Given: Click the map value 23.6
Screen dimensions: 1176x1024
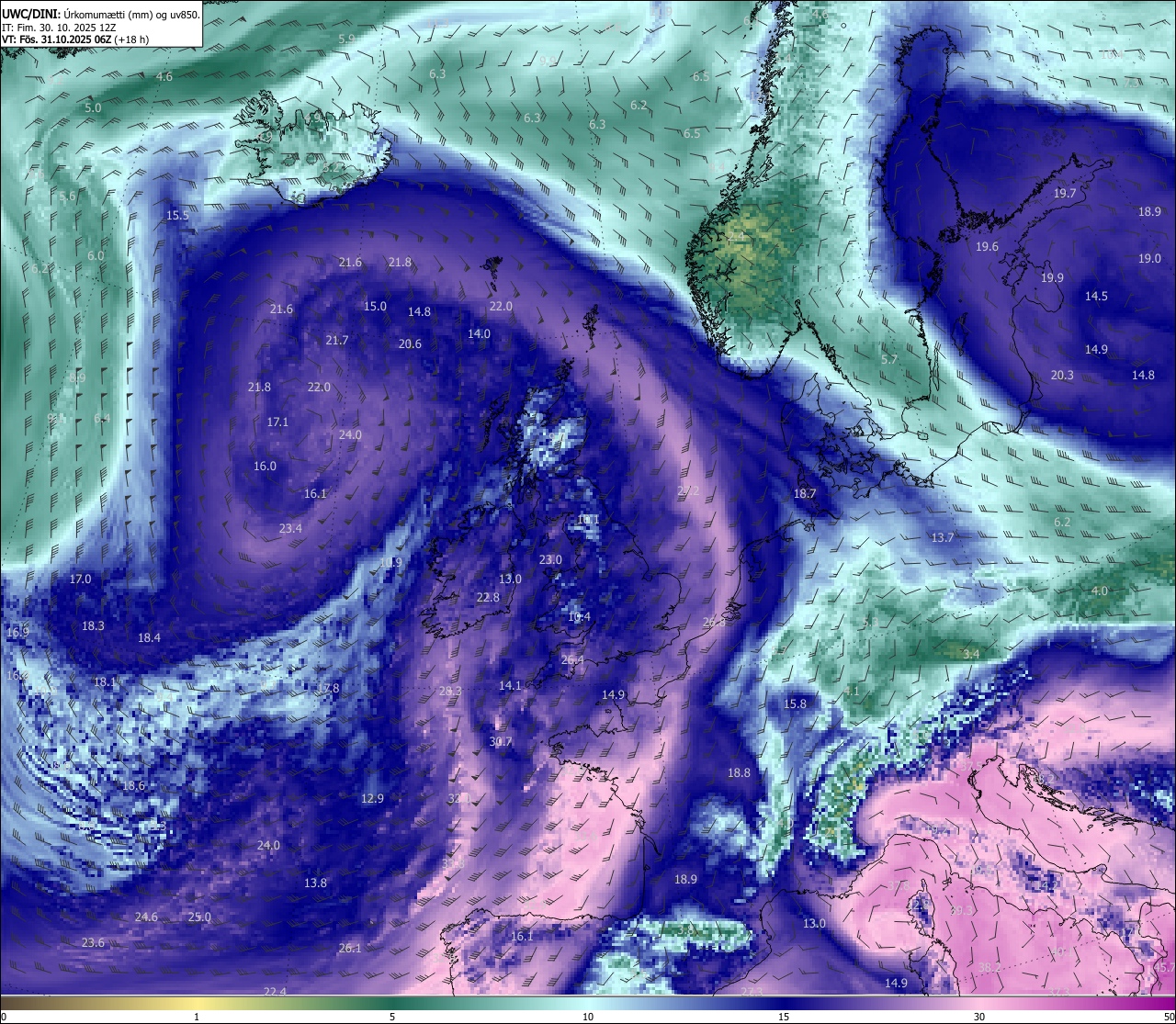Looking at the screenshot, I should [x=93, y=943].
